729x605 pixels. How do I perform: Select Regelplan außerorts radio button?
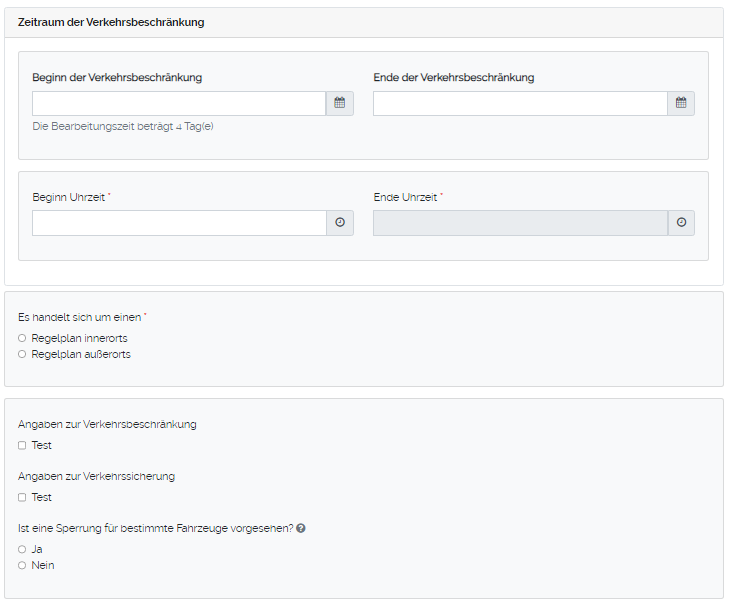pos(22,354)
